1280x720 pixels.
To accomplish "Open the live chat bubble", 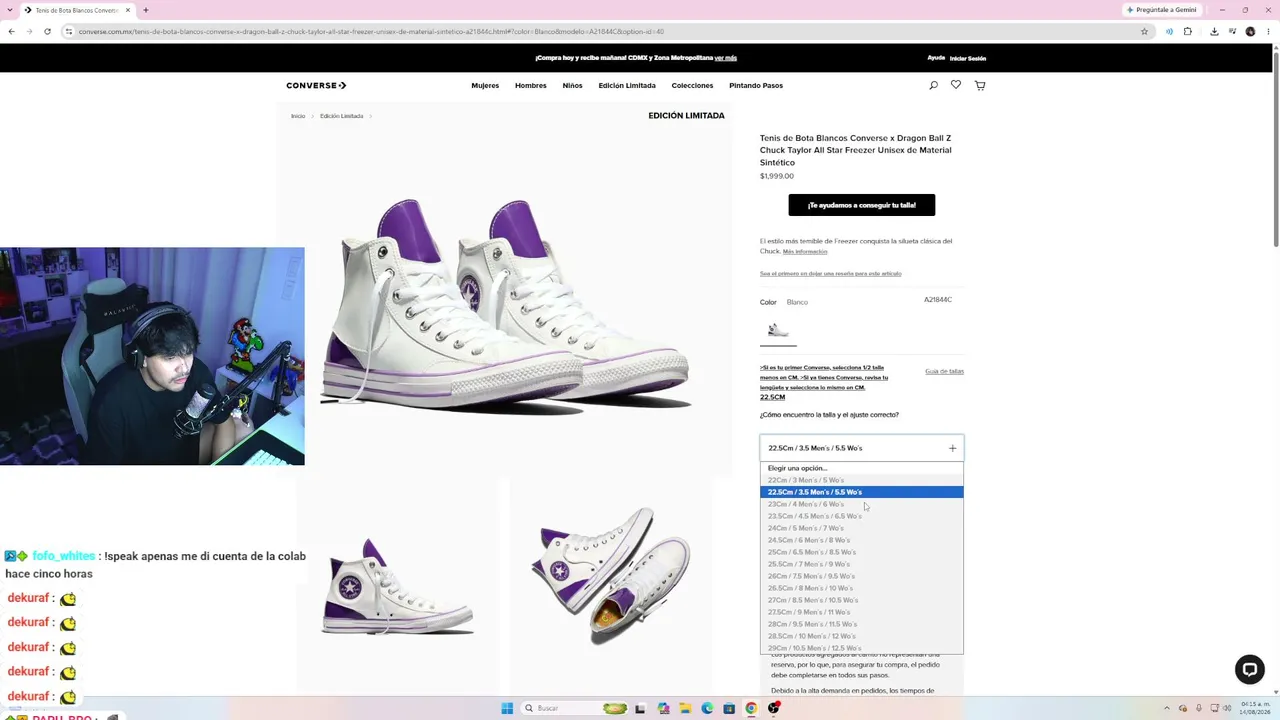I will click(1249, 669).
